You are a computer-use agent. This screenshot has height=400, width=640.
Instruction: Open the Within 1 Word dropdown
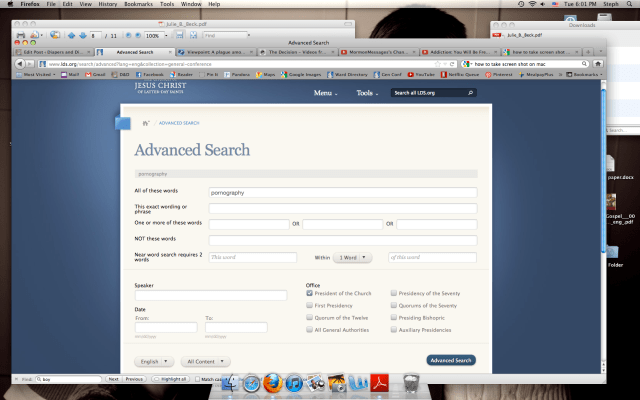(x=352, y=257)
